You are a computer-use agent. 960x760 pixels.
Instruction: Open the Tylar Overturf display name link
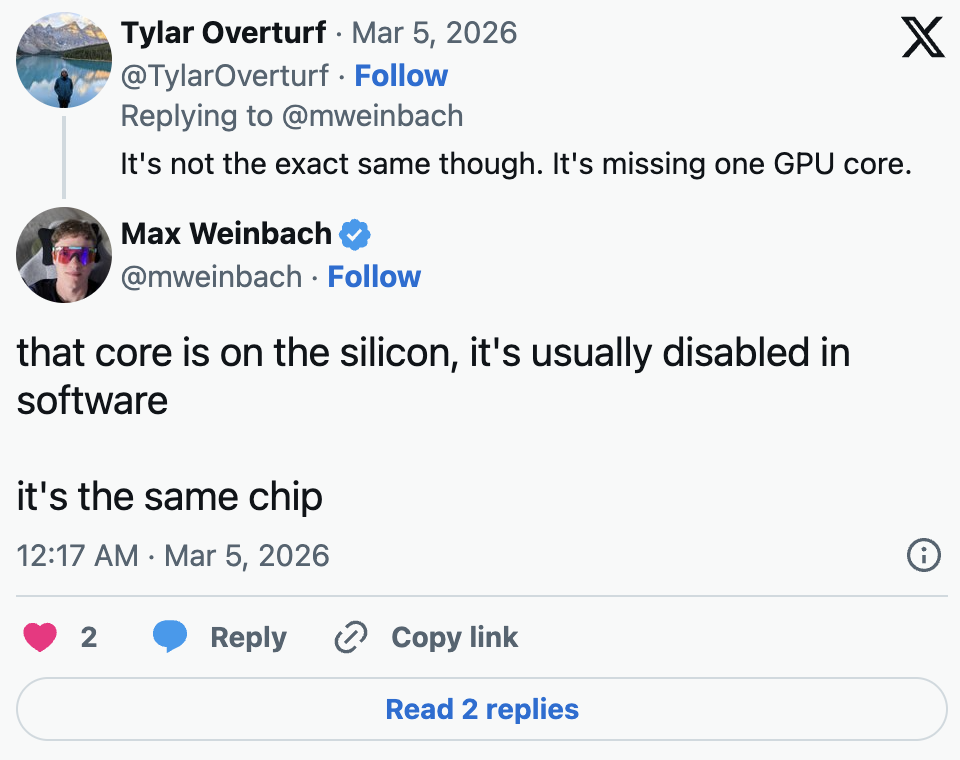(x=223, y=33)
